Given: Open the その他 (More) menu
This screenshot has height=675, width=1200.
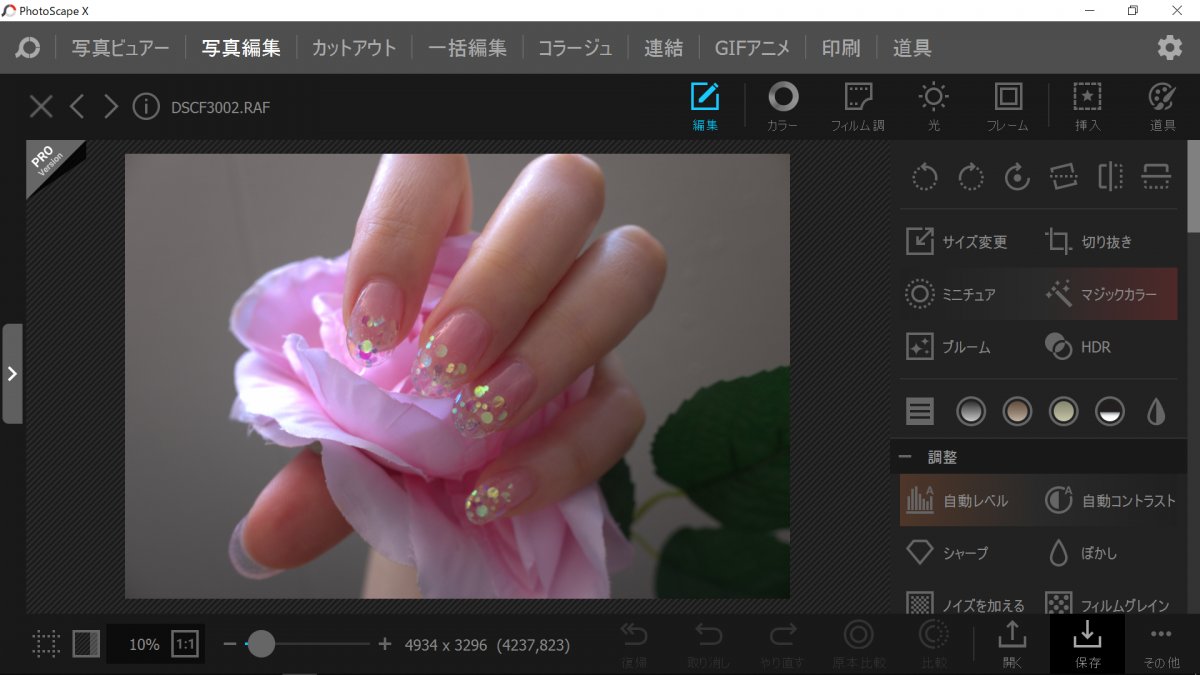Looking at the screenshot, I should (x=1160, y=644).
